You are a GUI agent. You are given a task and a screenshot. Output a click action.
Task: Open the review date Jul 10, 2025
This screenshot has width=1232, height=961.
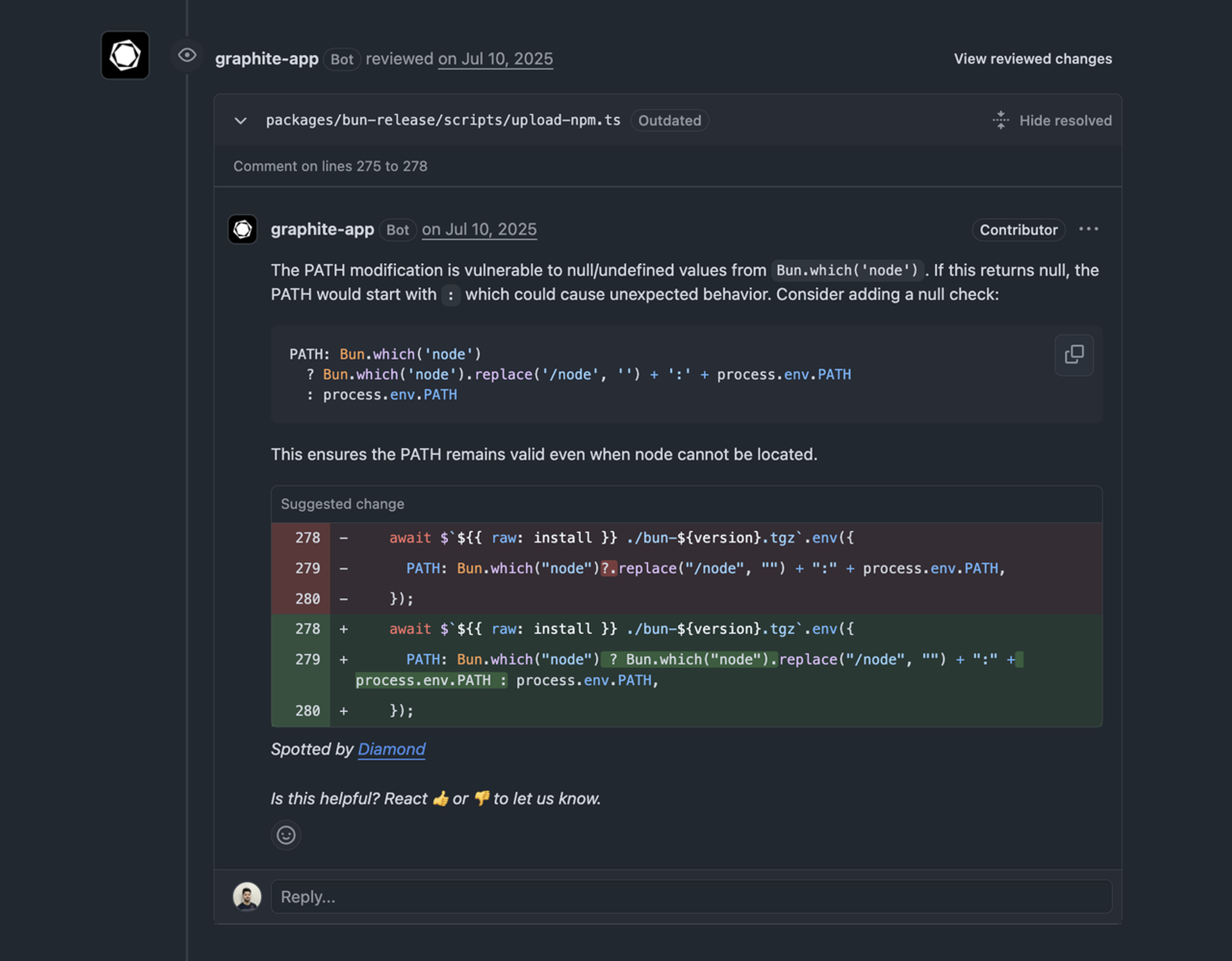495,59
